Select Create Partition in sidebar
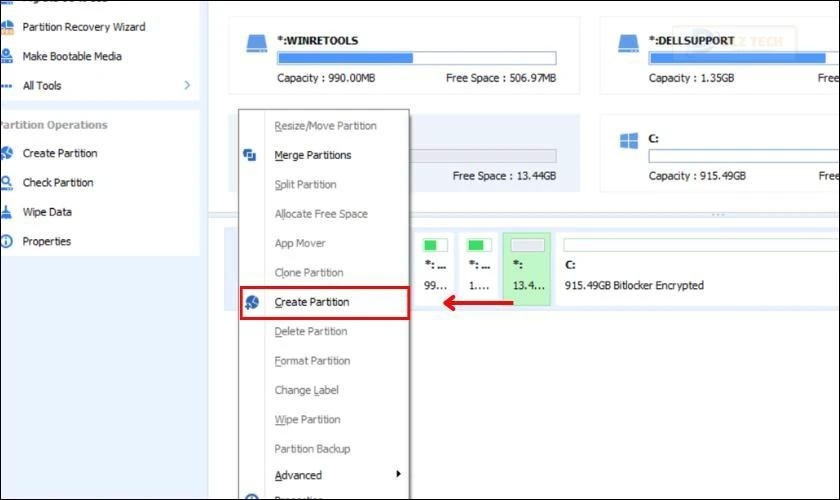The image size is (840, 500). tap(60, 153)
